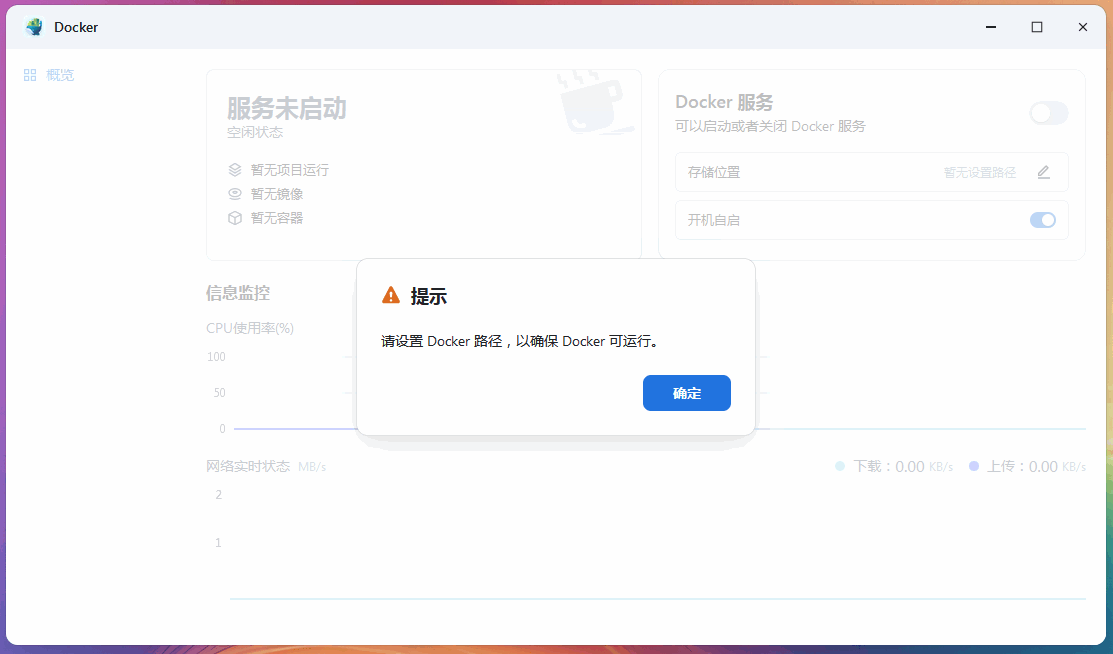Click the 提示 dialog title
The image size is (1113, 654).
(x=429, y=296)
